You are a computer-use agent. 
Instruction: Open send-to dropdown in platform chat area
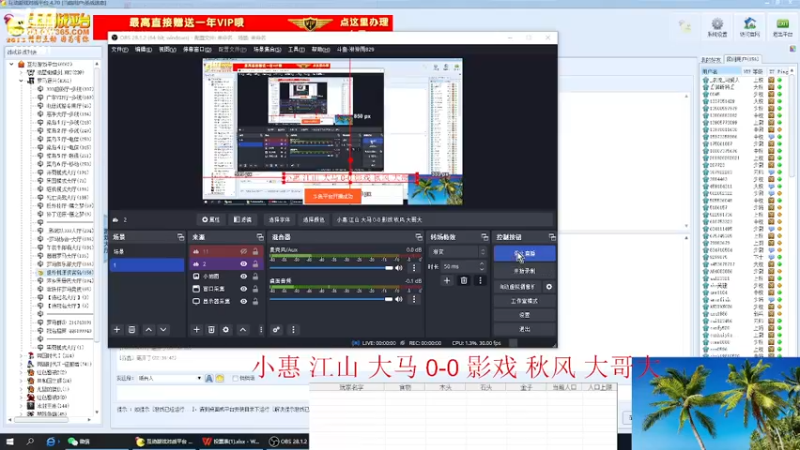169,379
